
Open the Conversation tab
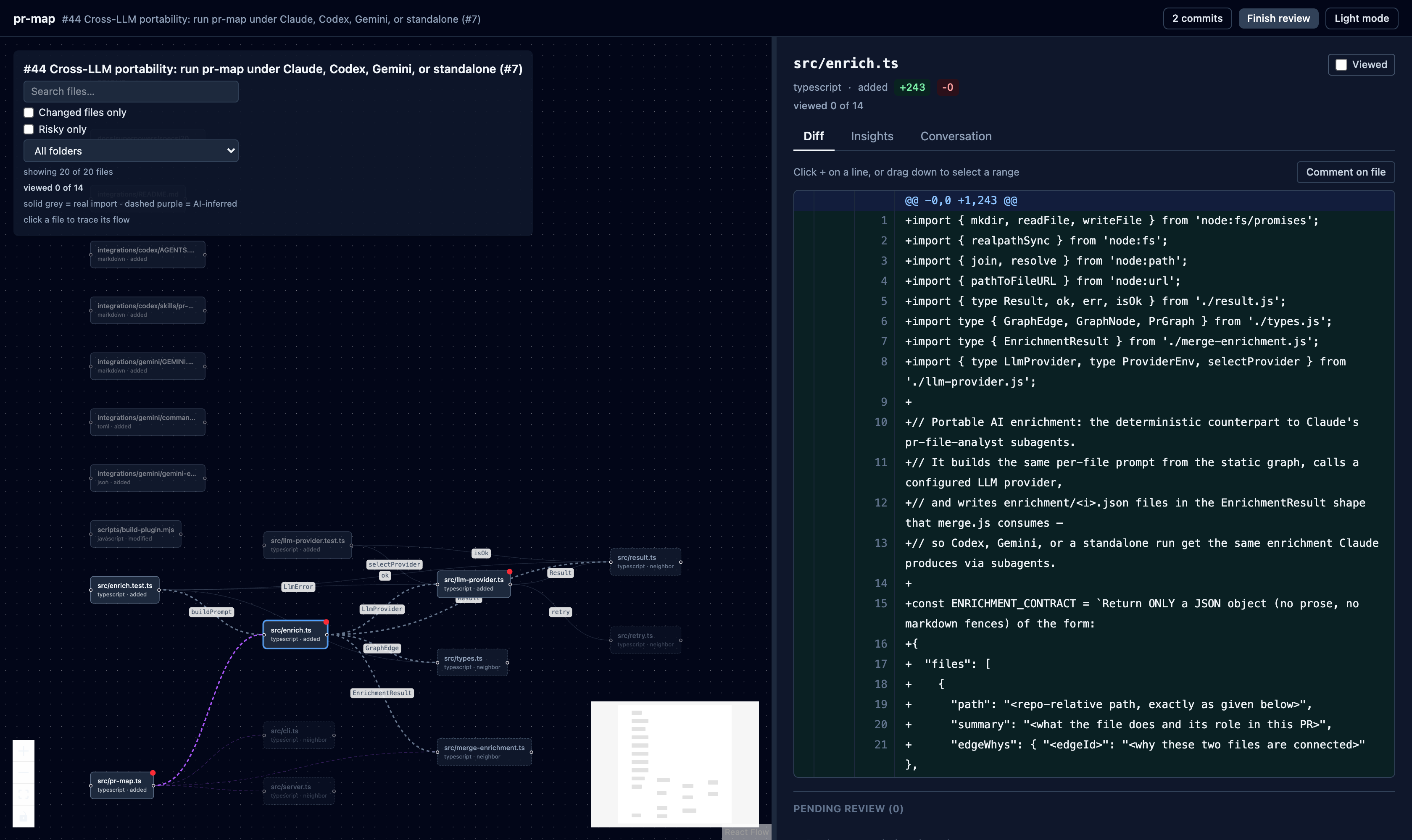[x=956, y=136]
